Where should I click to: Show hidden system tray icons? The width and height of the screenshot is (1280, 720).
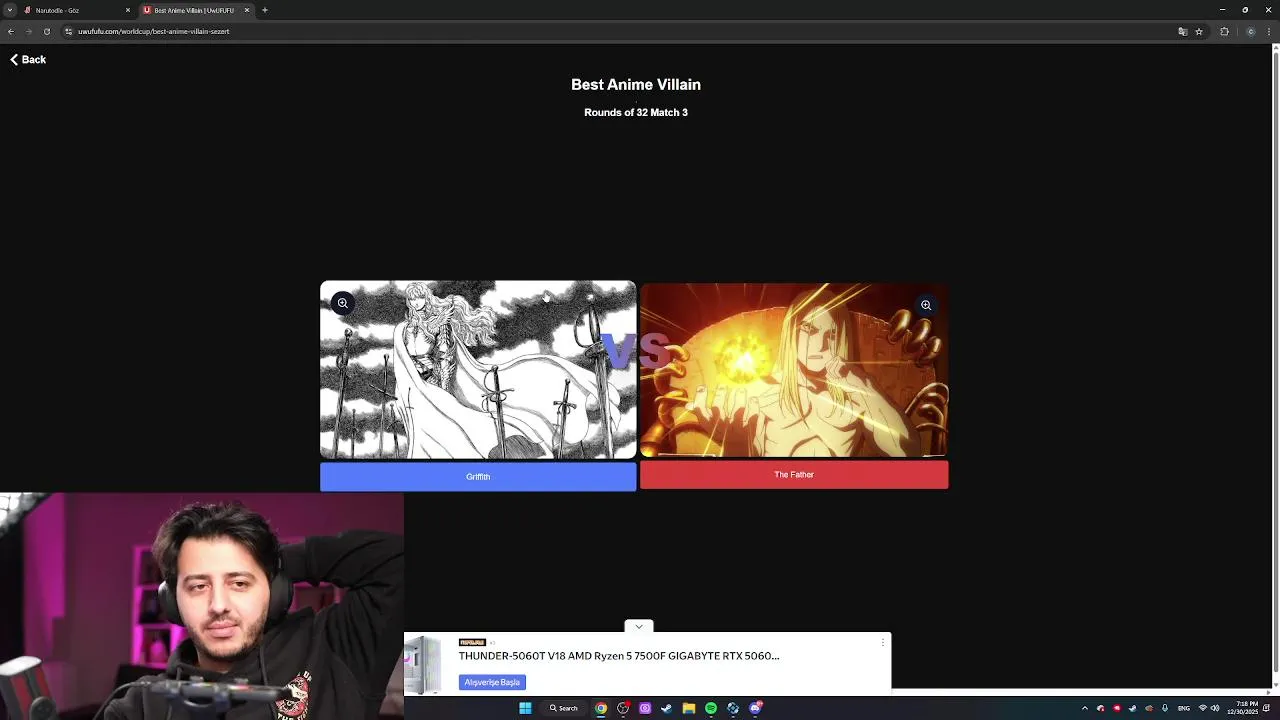click(x=1085, y=708)
